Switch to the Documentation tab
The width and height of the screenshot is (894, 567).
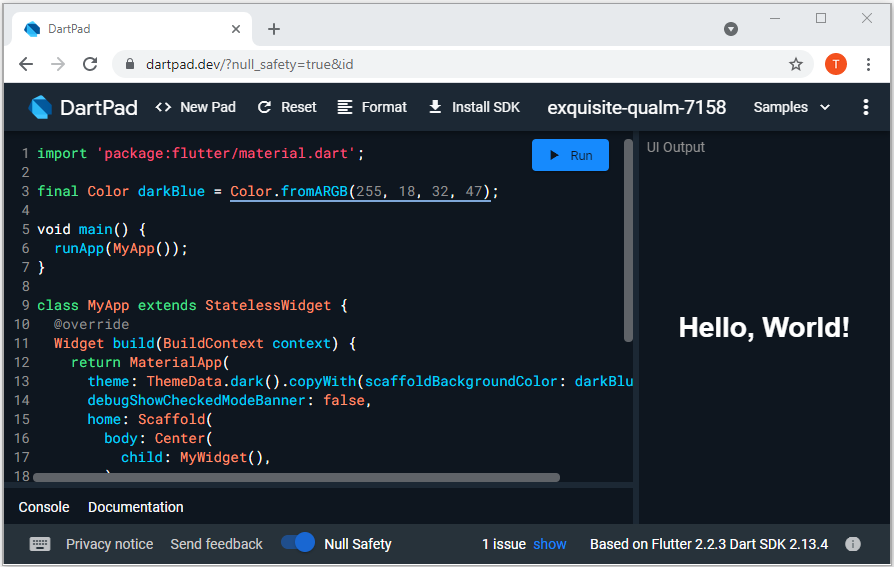(136, 507)
